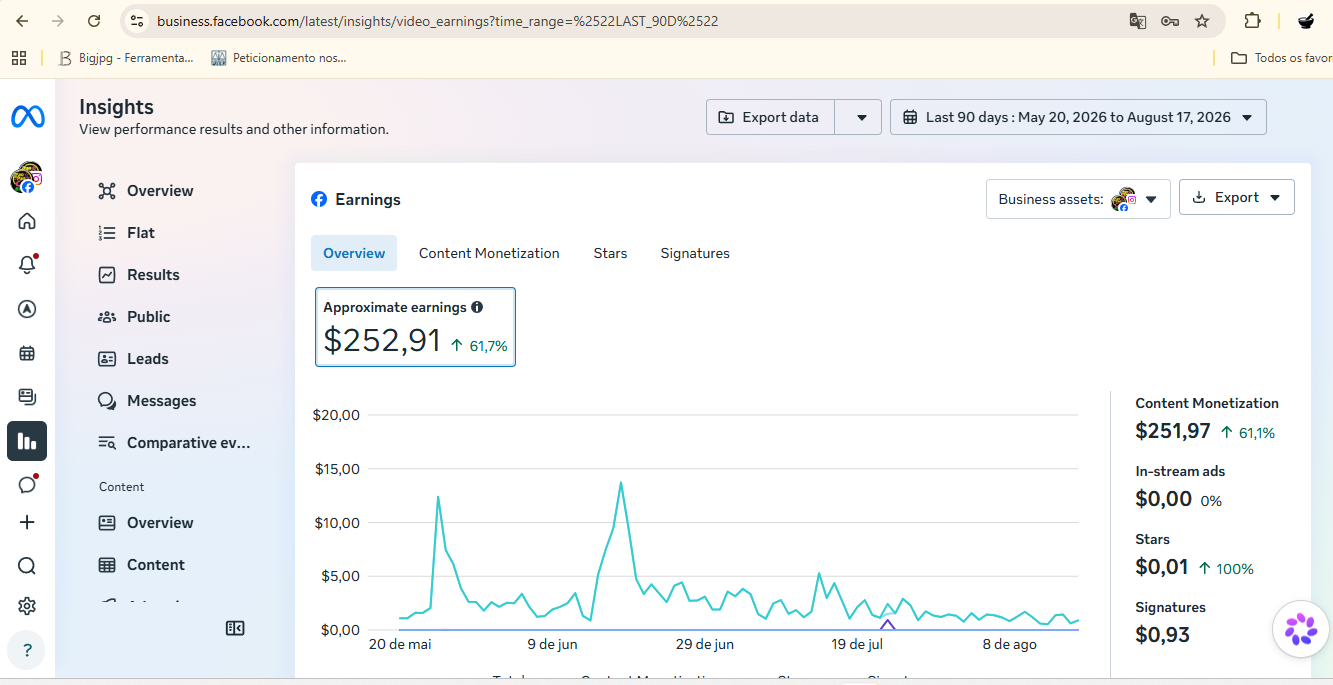
Task: Switch to the Stars tab
Action: [610, 253]
